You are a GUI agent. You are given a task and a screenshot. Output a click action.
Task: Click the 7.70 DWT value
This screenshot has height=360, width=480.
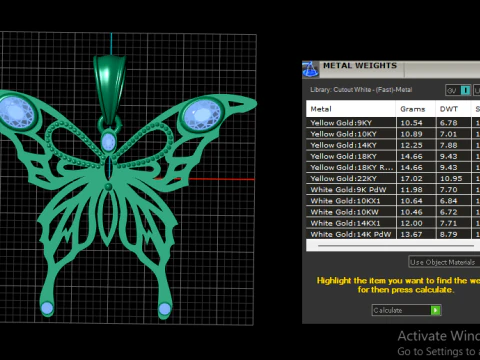click(x=448, y=190)
